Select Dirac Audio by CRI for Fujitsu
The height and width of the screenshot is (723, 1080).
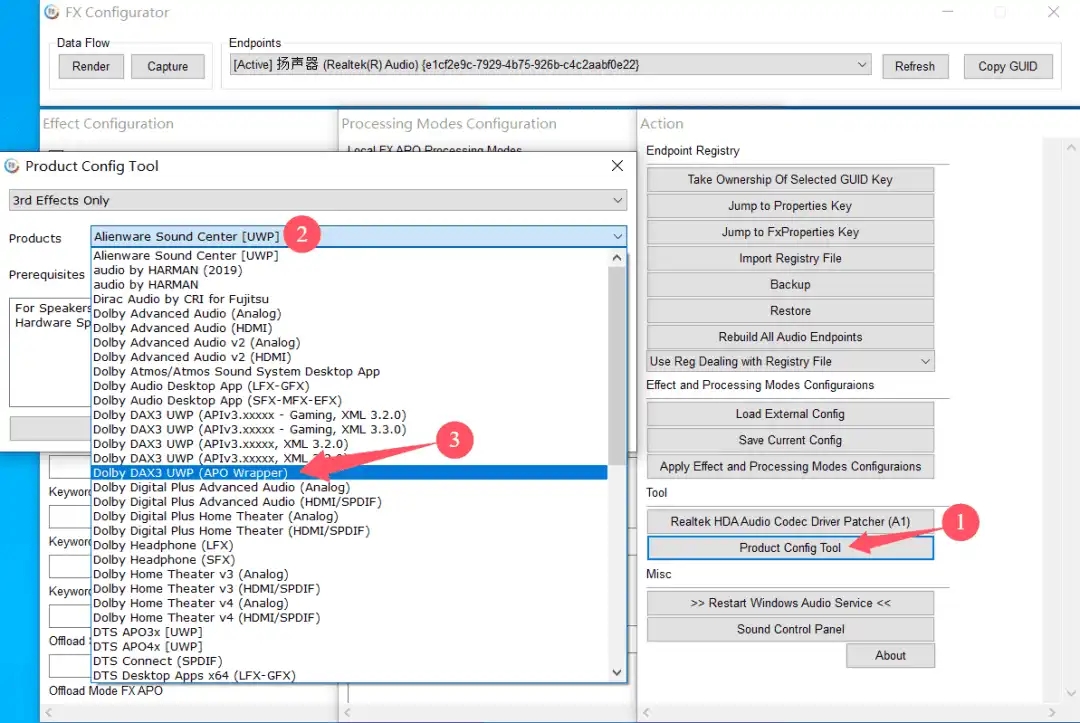[x=350, y=299]
